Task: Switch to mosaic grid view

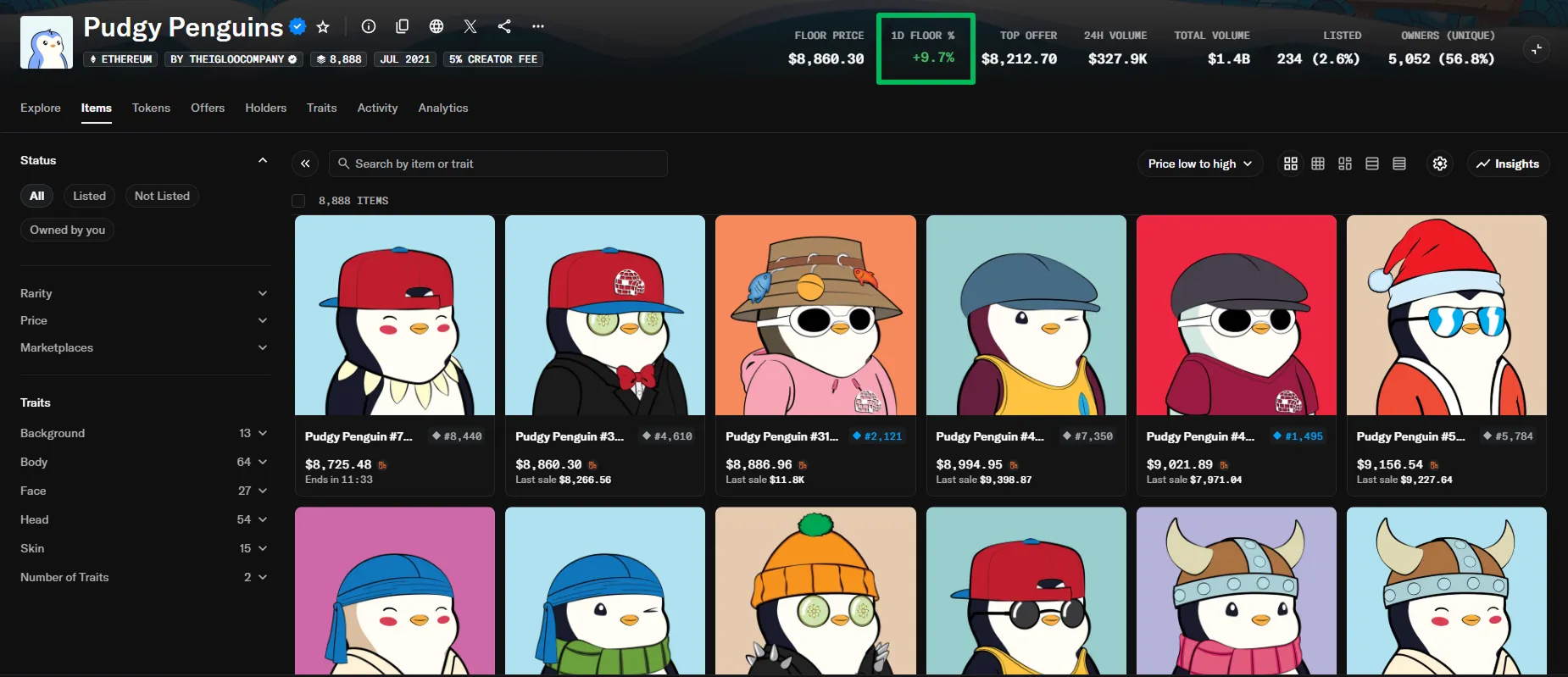Action: (x=1345, y=164)
